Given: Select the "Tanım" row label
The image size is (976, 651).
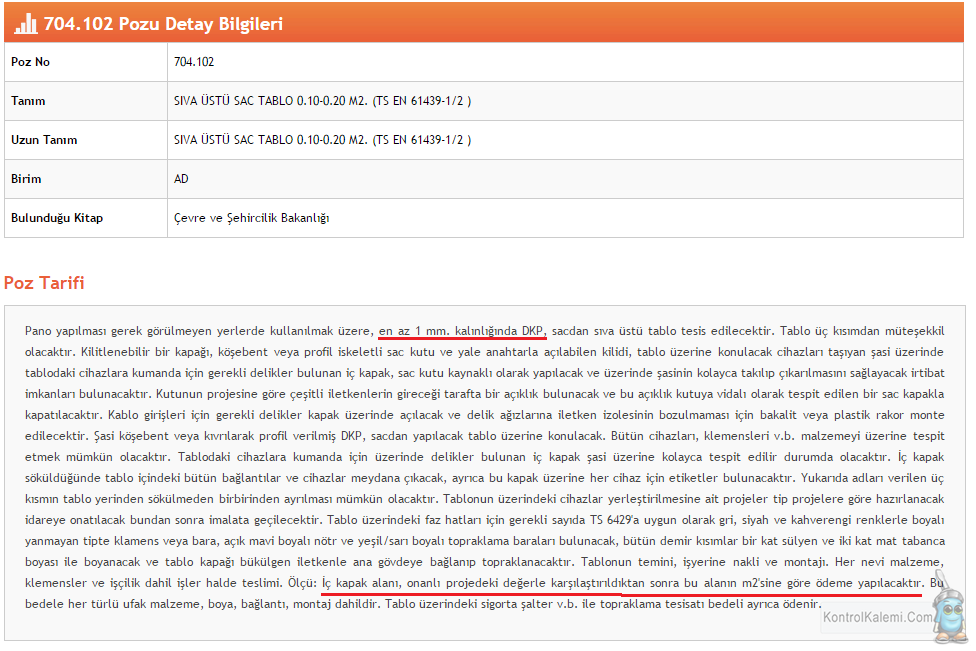Looking at the screenshot, I should coord(28,101).
